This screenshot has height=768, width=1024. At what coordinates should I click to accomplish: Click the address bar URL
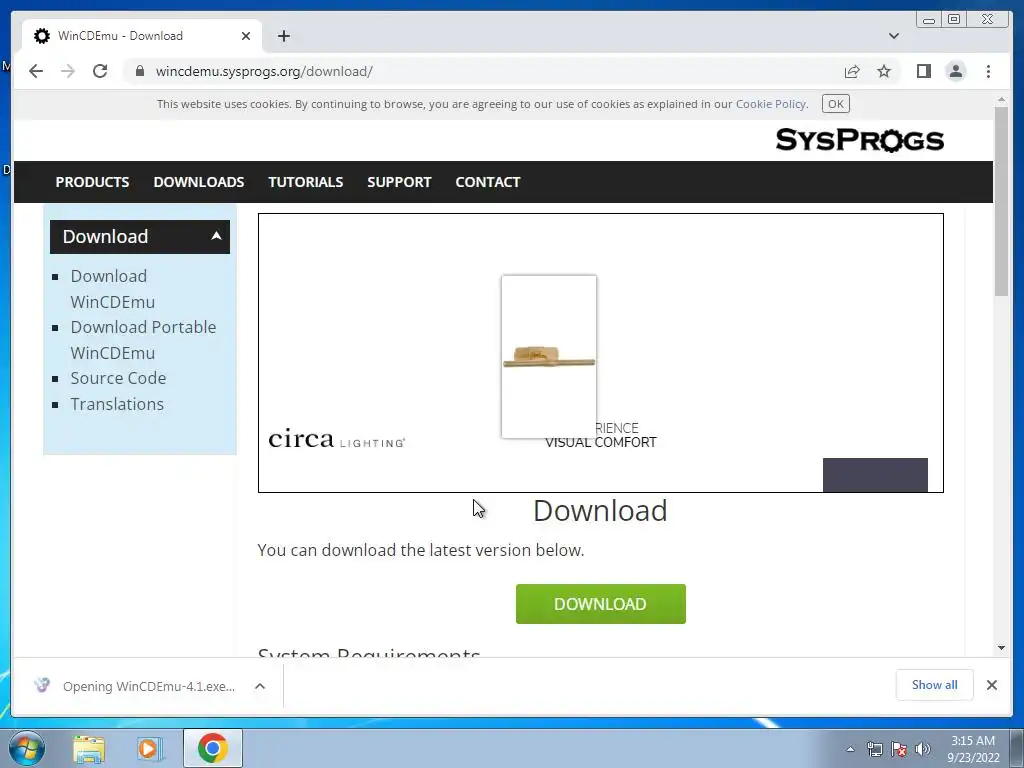click(x=264, y=71)
